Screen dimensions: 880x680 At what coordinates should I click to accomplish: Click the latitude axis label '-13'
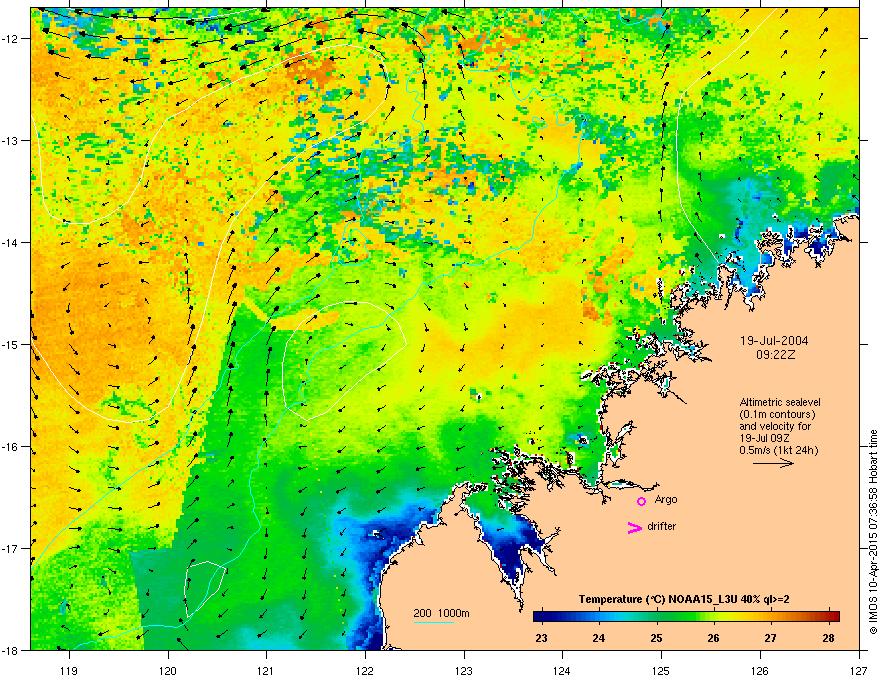[10, 141]
